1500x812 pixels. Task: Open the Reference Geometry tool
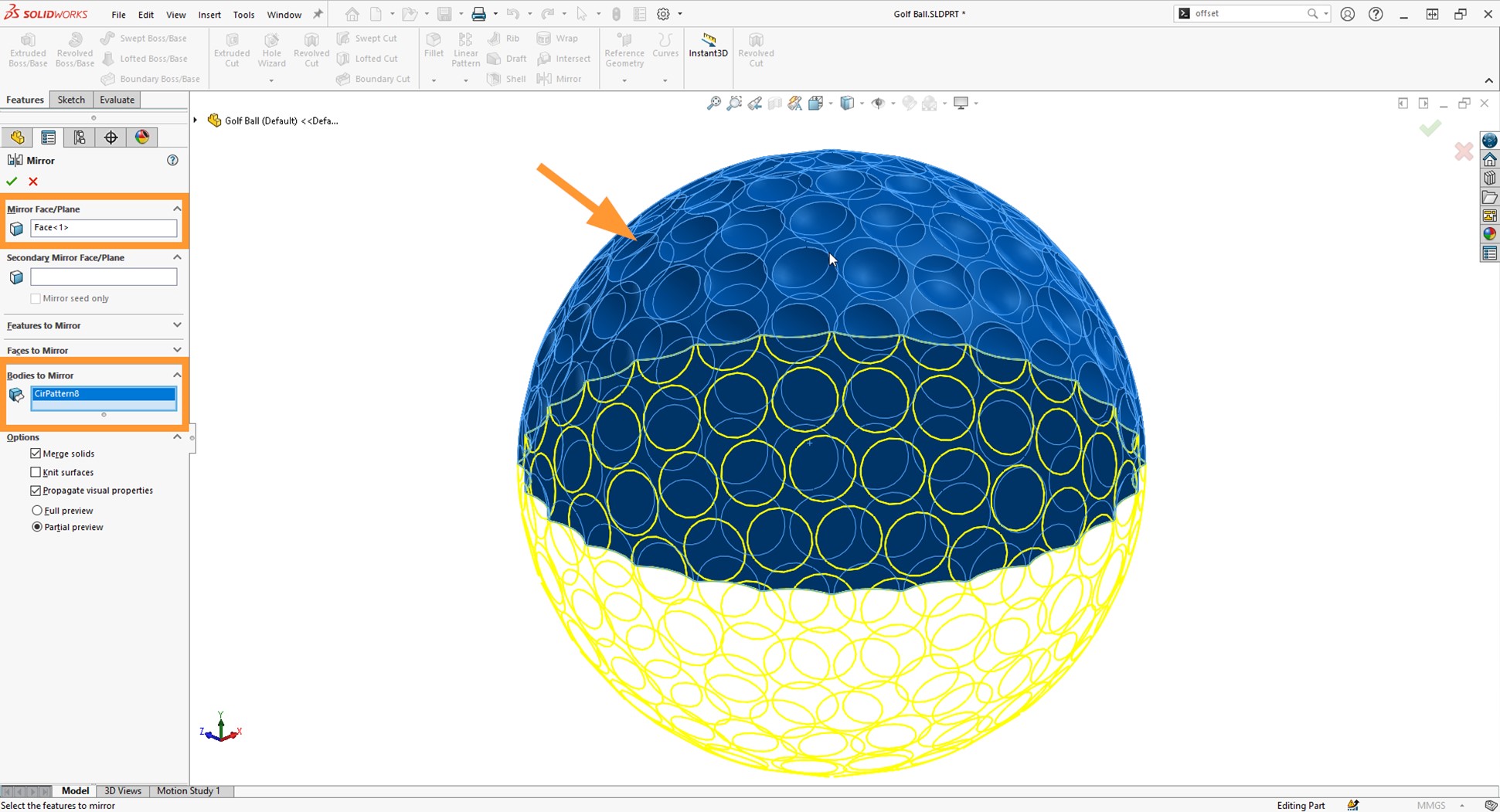coord(624,49)
